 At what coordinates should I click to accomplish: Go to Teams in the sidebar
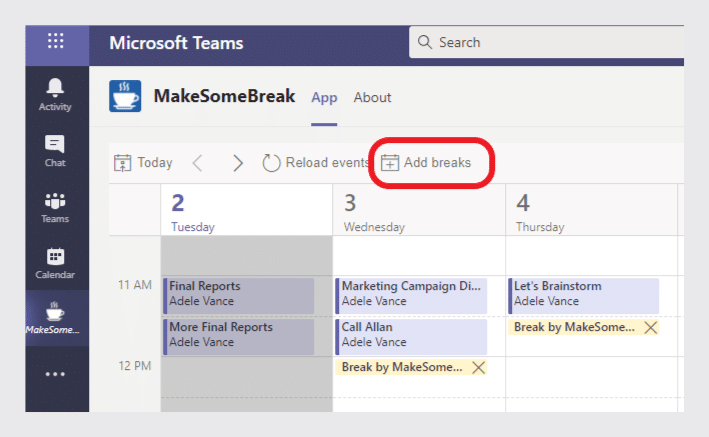tap(55, 207)
